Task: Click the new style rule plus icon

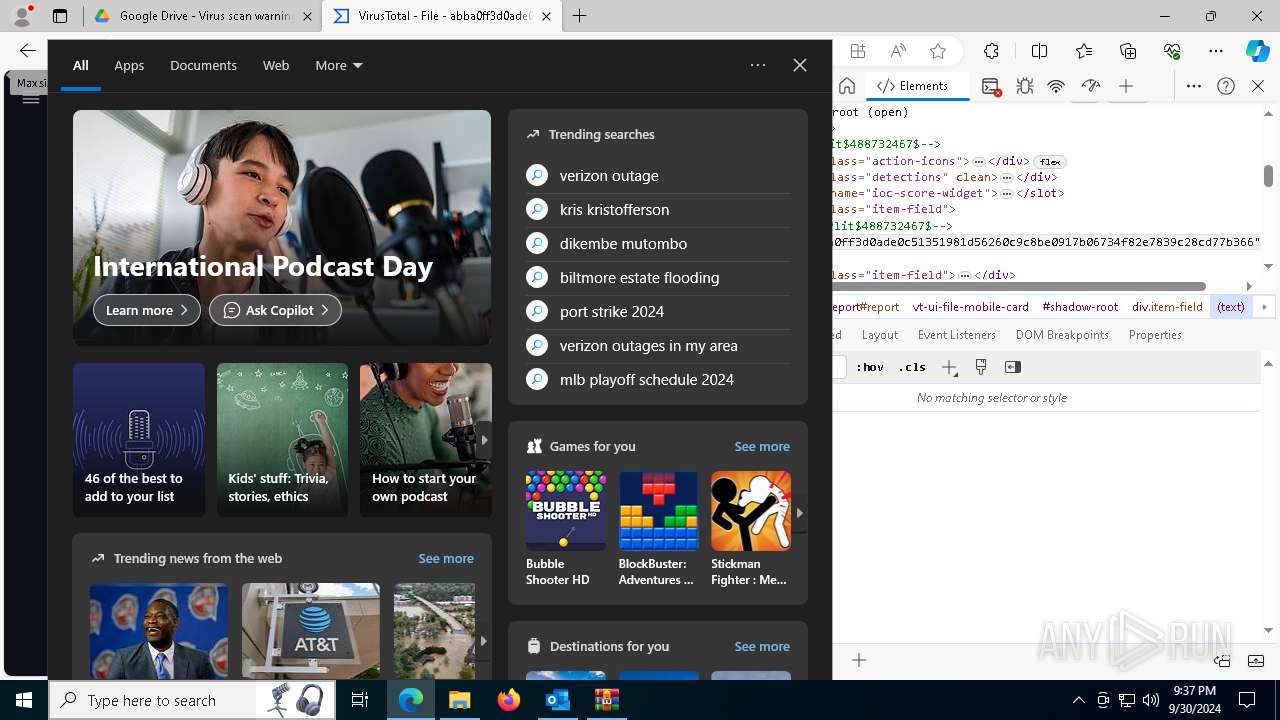Action: tap(949, 367)
